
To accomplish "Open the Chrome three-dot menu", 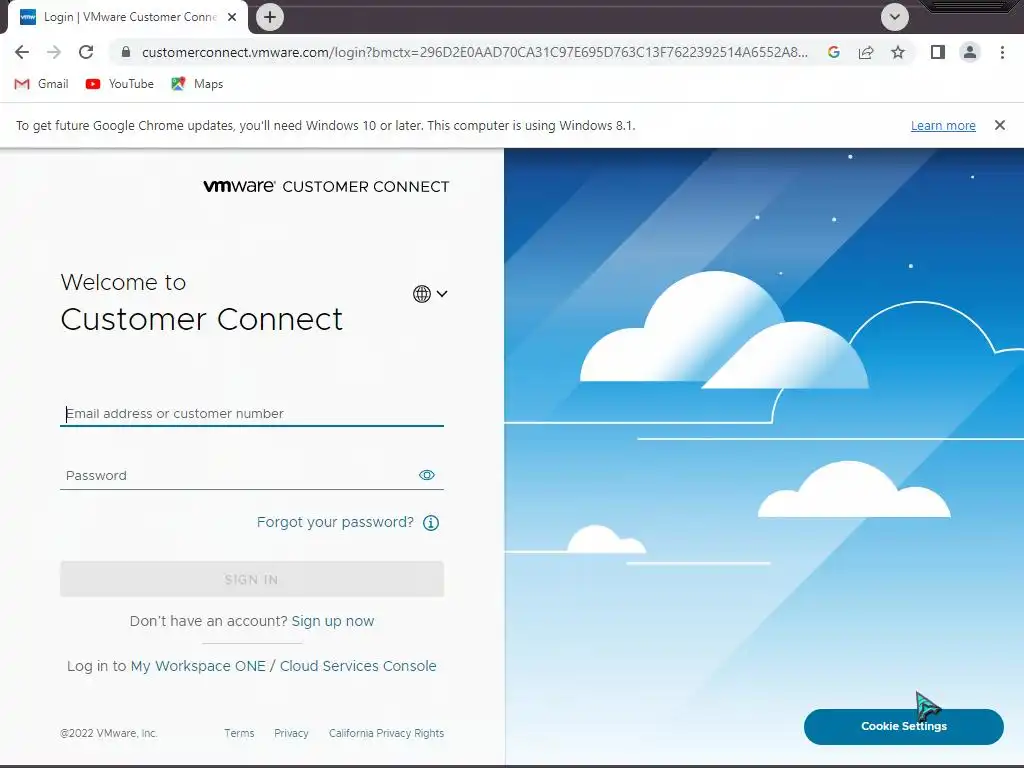I will click(x=1002, y=52).
